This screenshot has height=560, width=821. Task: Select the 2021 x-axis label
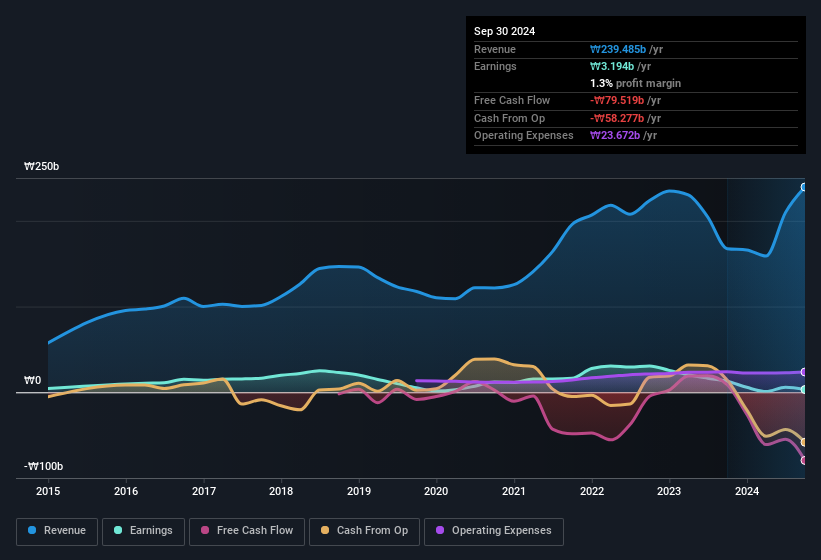pos(514,491)
